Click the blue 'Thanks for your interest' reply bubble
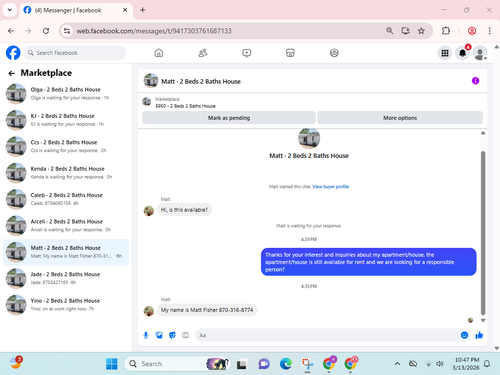 point(368,262)
